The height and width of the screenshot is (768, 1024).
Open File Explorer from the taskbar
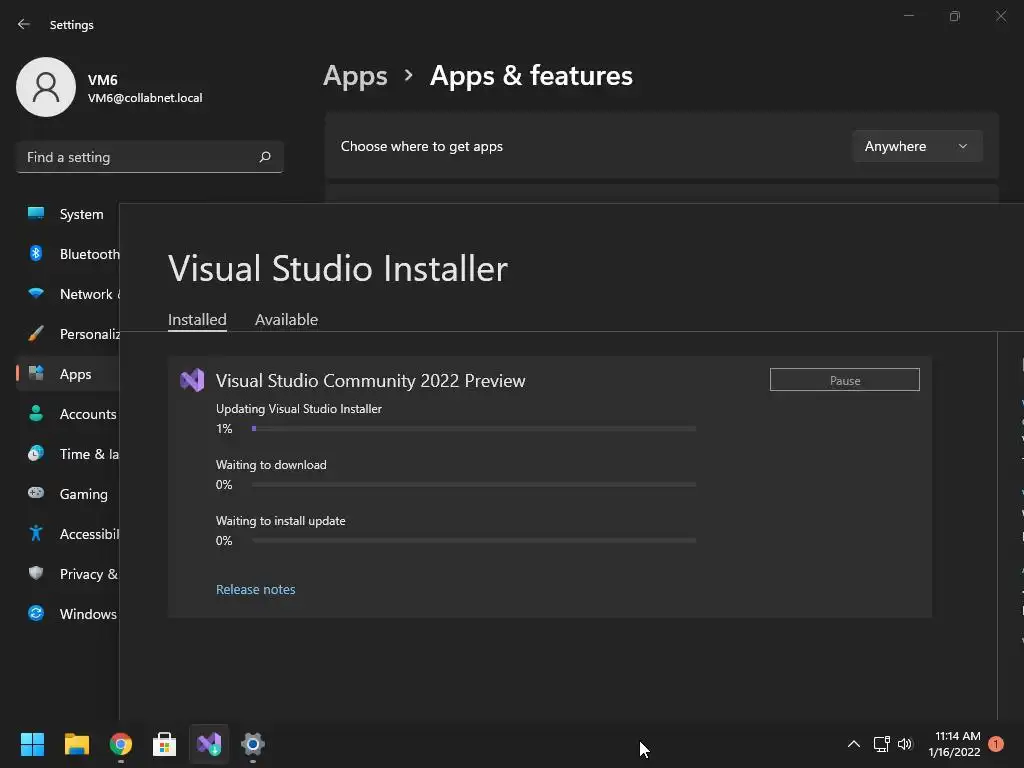pyautogui.click(x=77, y=744)
